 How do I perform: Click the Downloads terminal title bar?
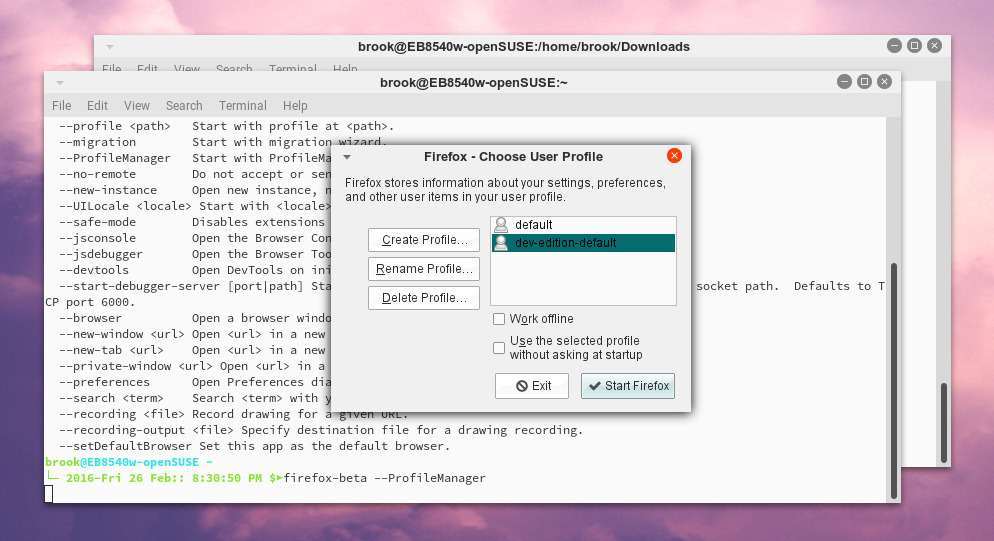(524, 46)
